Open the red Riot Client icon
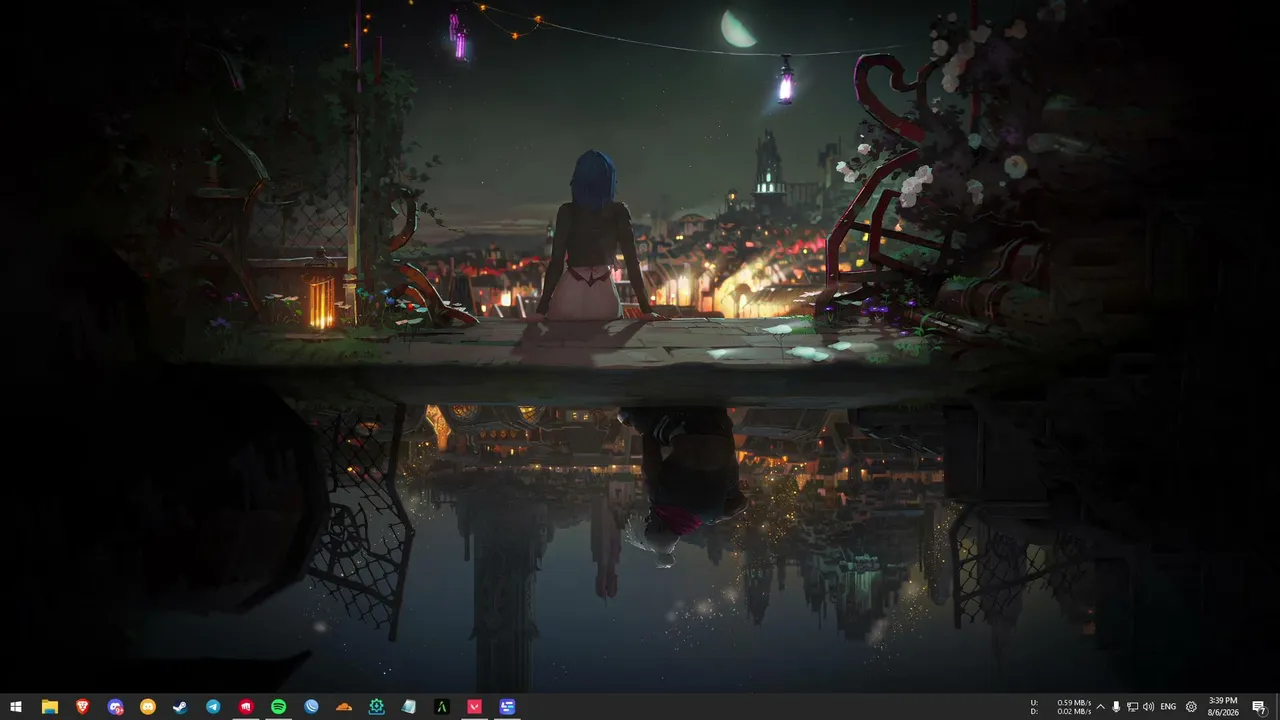 (246, 707)
